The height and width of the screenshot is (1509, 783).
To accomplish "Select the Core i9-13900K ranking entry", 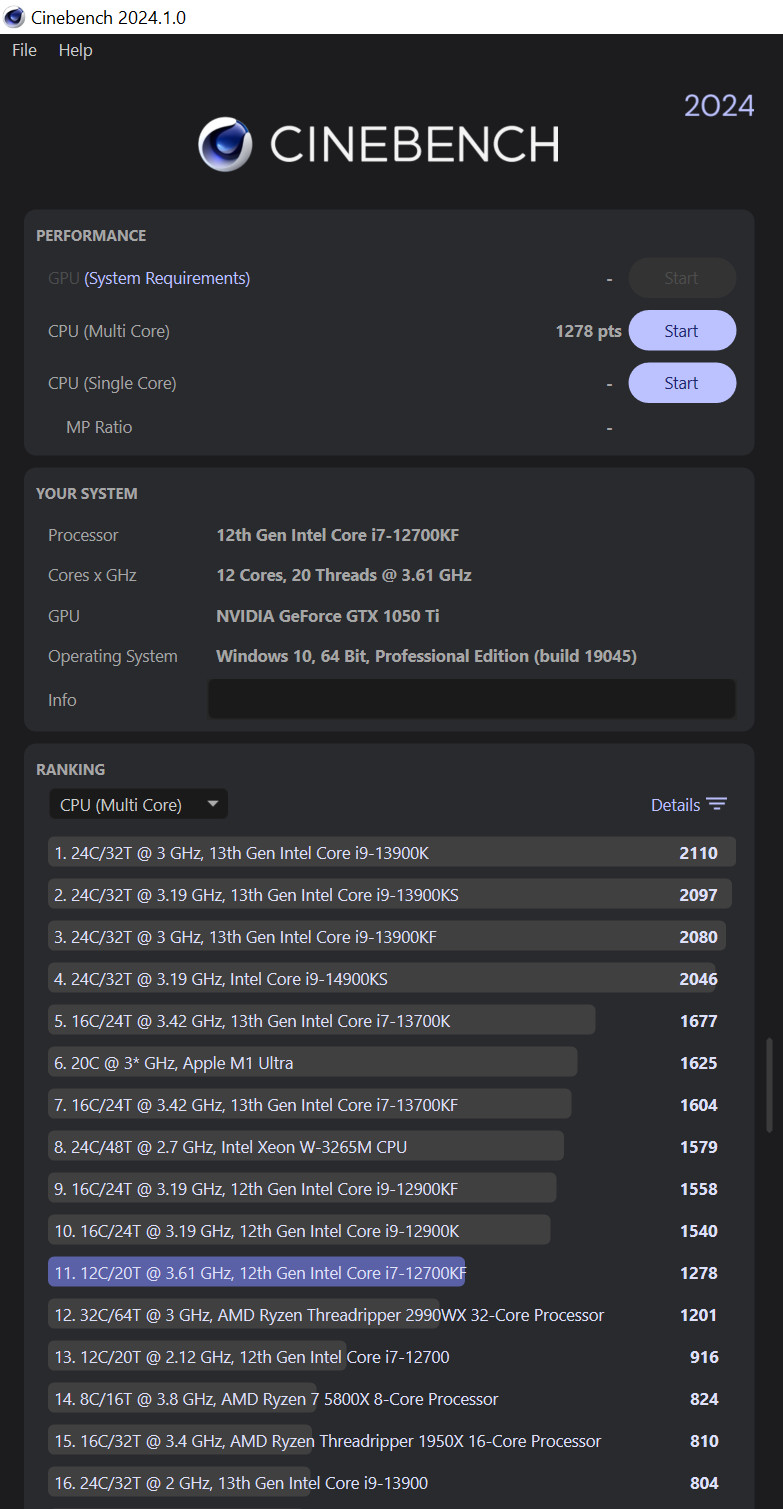I will click(391, 853).
